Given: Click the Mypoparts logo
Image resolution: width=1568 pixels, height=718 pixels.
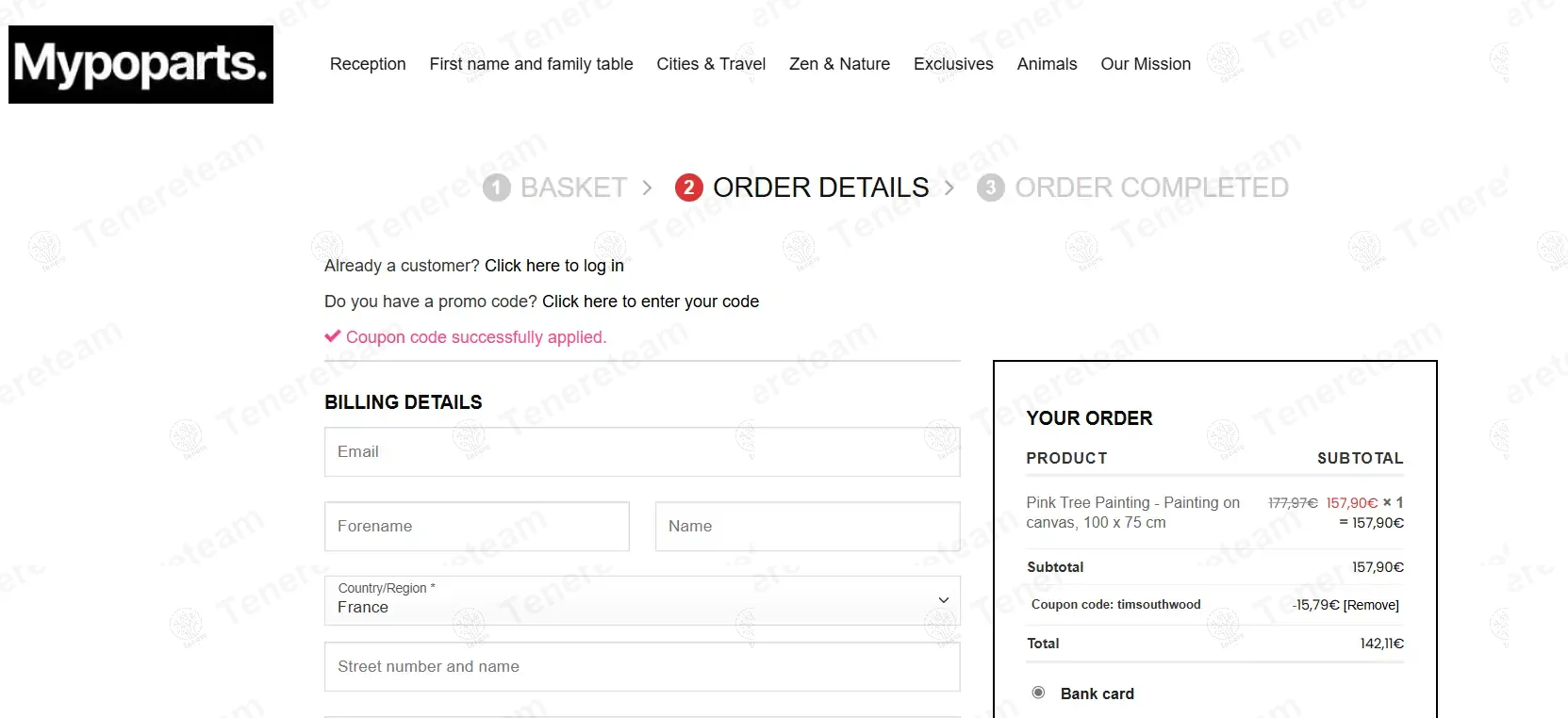Looking at the screenshot, I should (140, 64).
